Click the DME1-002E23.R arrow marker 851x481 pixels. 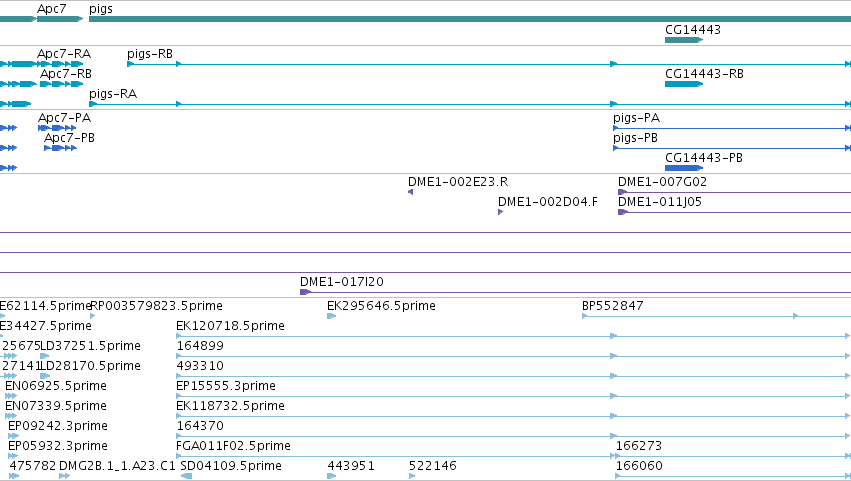click(411, 192)
